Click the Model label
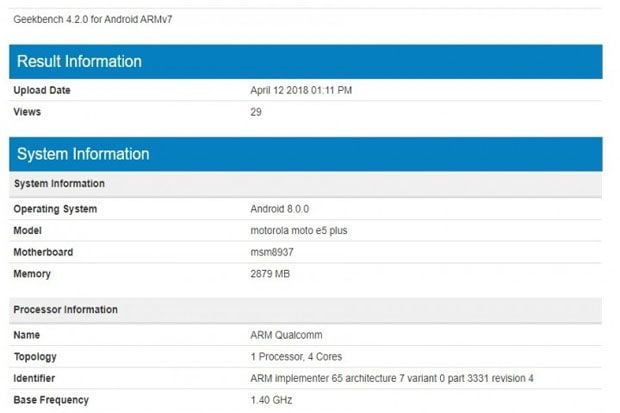 27,231
